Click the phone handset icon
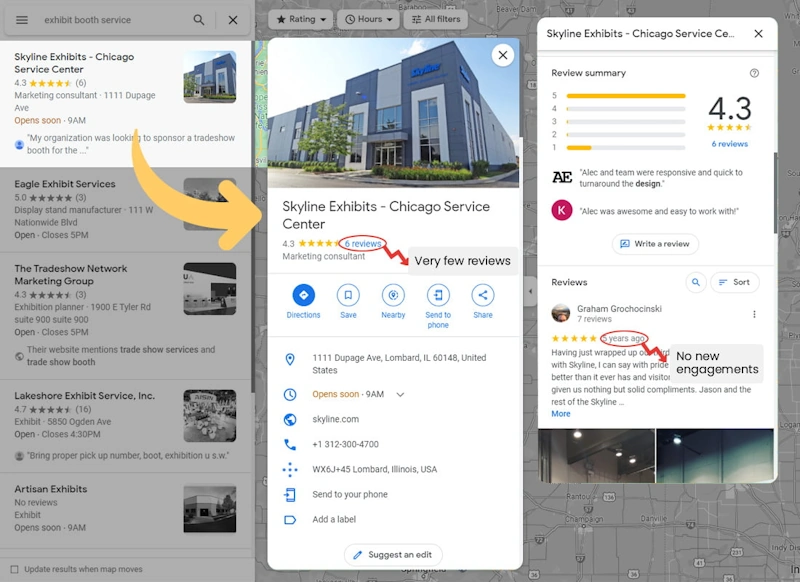 tap(290, 444)
